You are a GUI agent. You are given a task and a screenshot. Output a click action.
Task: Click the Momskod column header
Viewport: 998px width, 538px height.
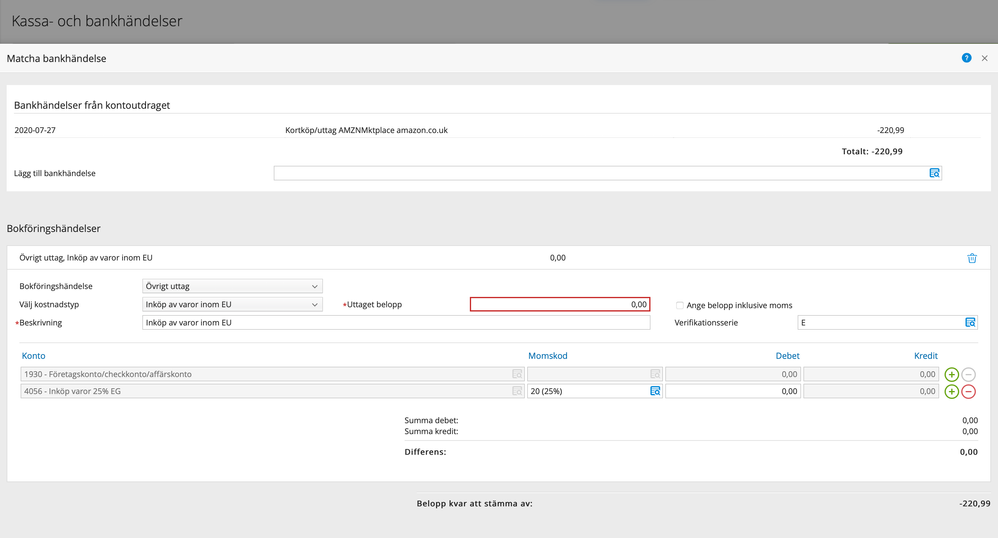pos(547,356)
